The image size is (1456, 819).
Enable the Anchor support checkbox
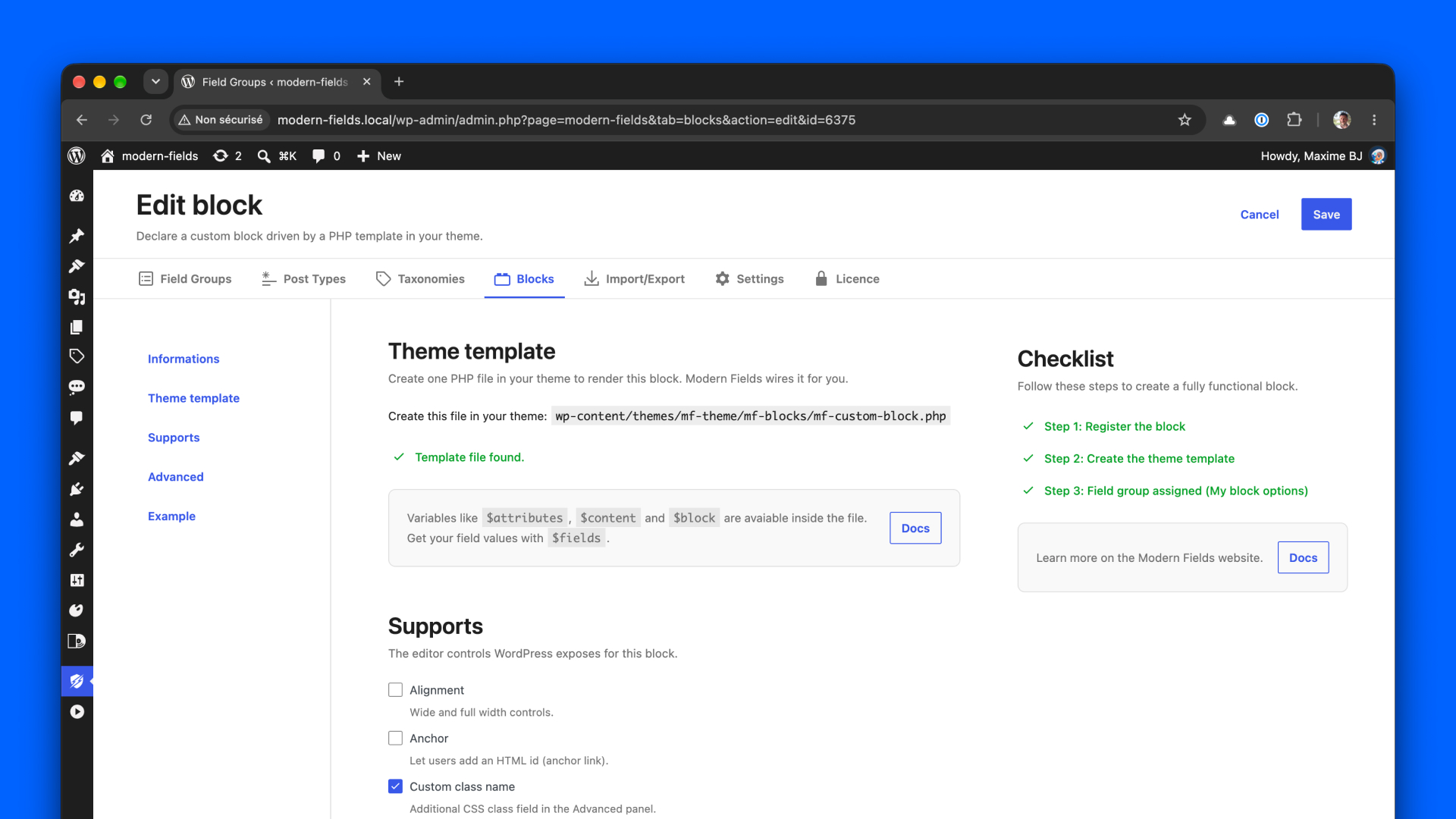point(395,738)
